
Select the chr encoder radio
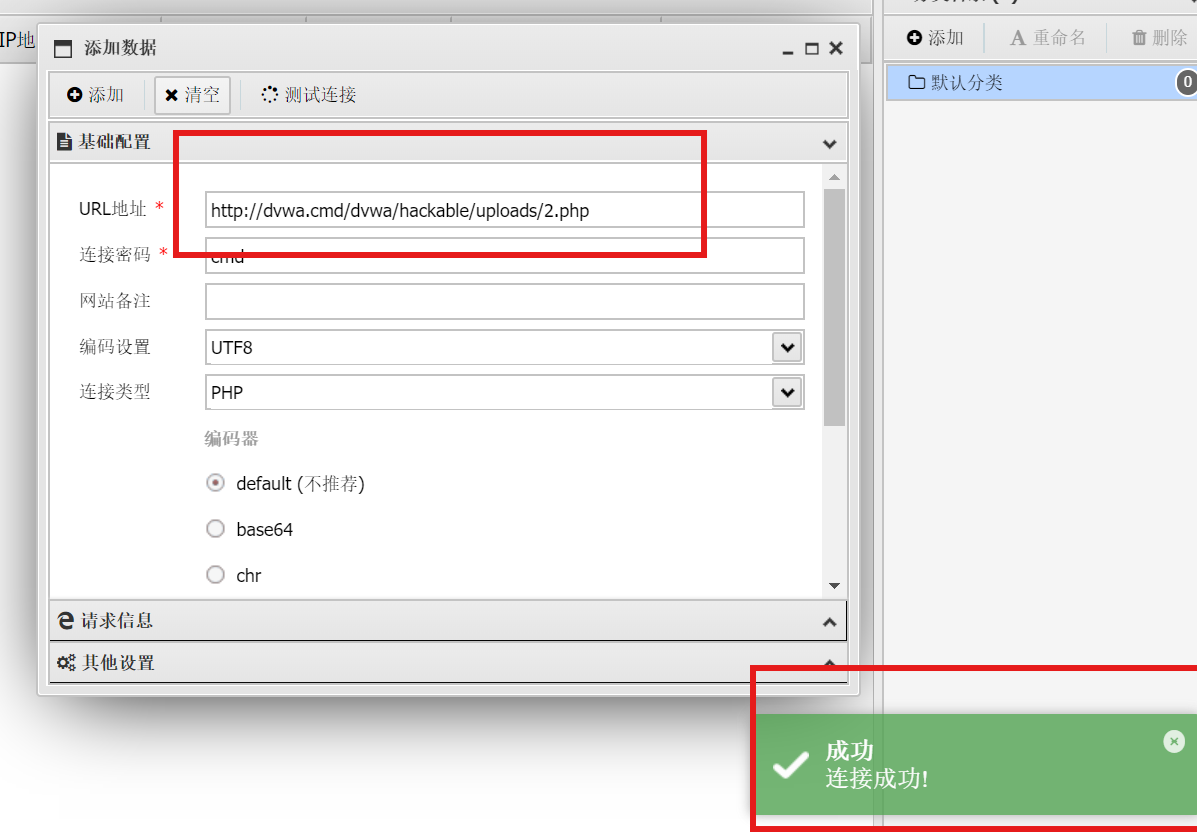click(215, 575)
